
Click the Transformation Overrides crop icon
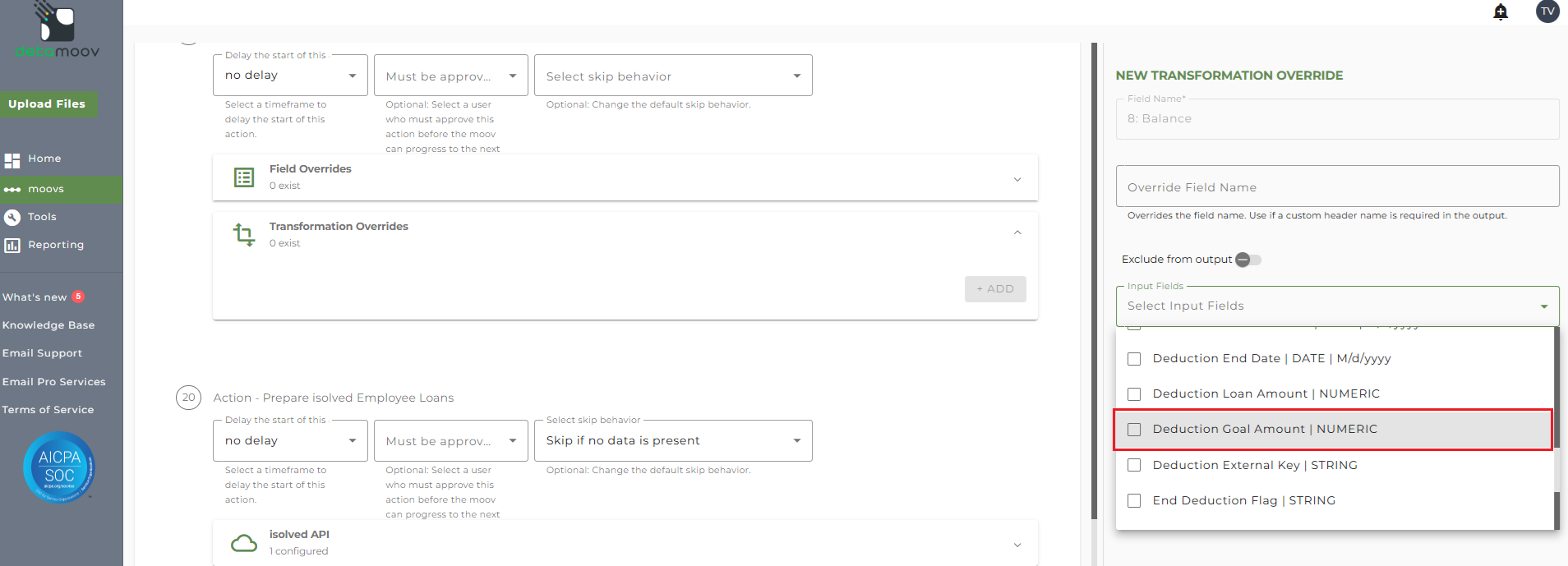tap(244, 235)
